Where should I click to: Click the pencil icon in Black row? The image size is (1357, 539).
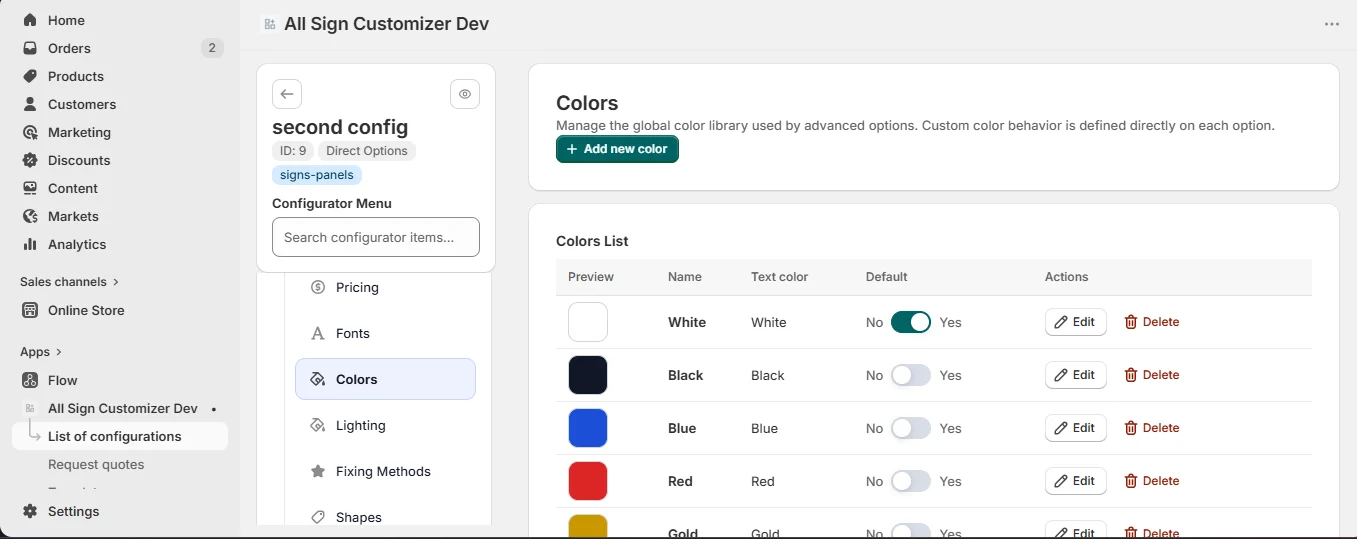1062,375
